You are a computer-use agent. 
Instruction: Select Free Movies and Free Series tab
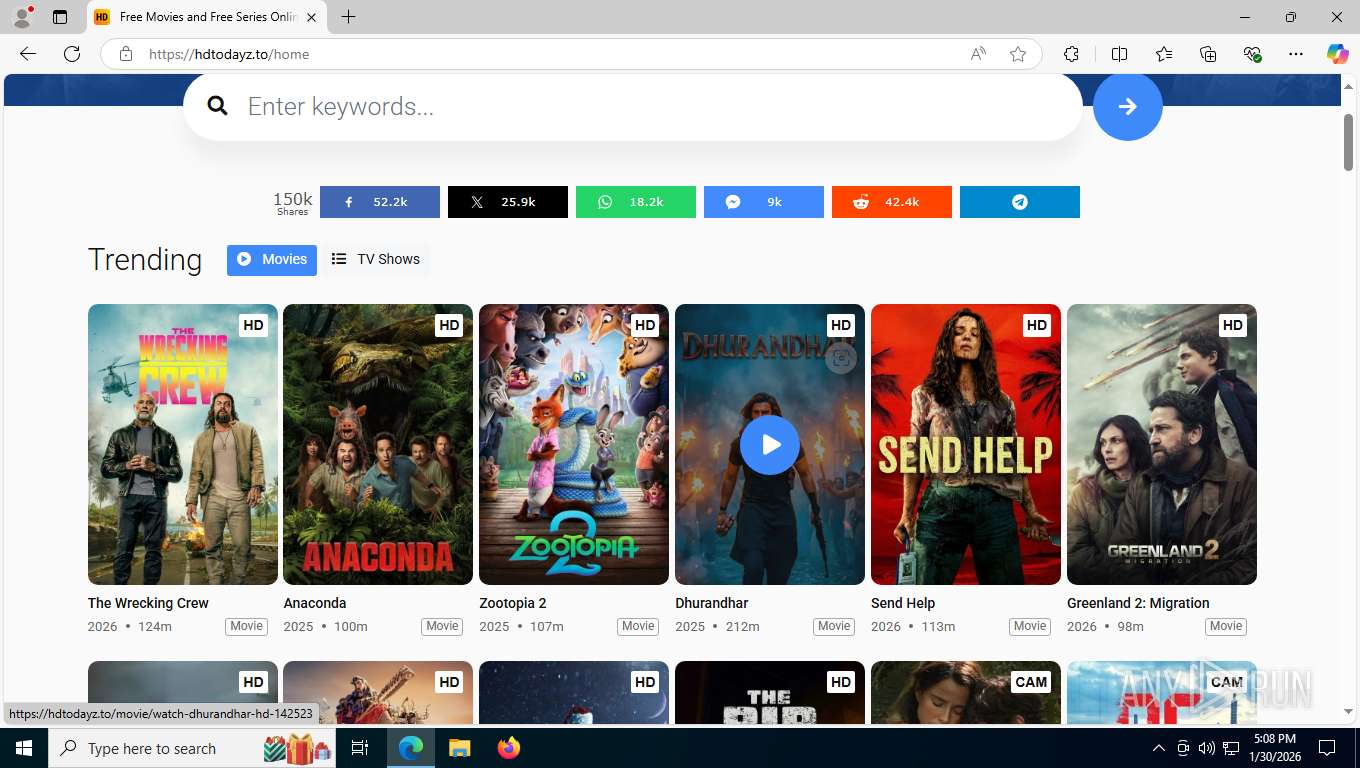(207, 17)
